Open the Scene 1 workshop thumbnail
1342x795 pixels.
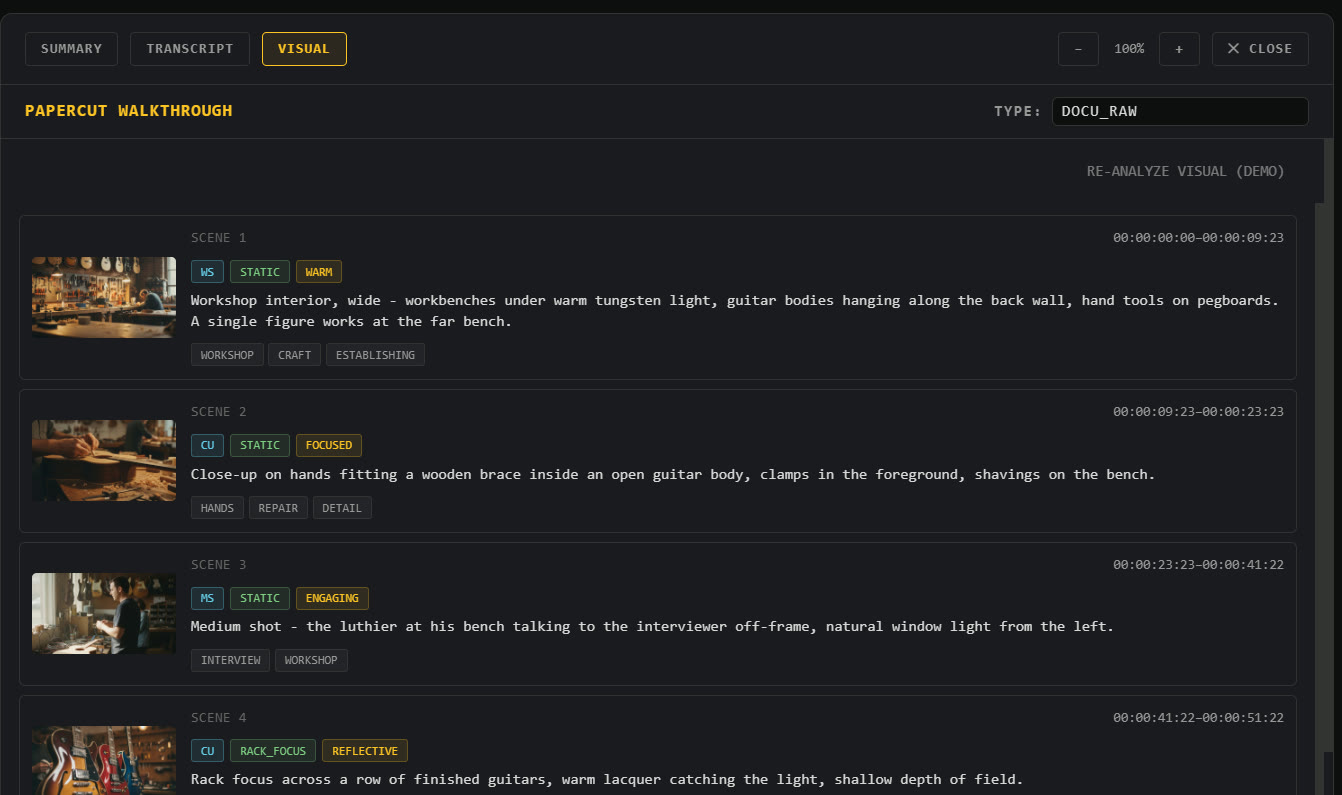104,297
